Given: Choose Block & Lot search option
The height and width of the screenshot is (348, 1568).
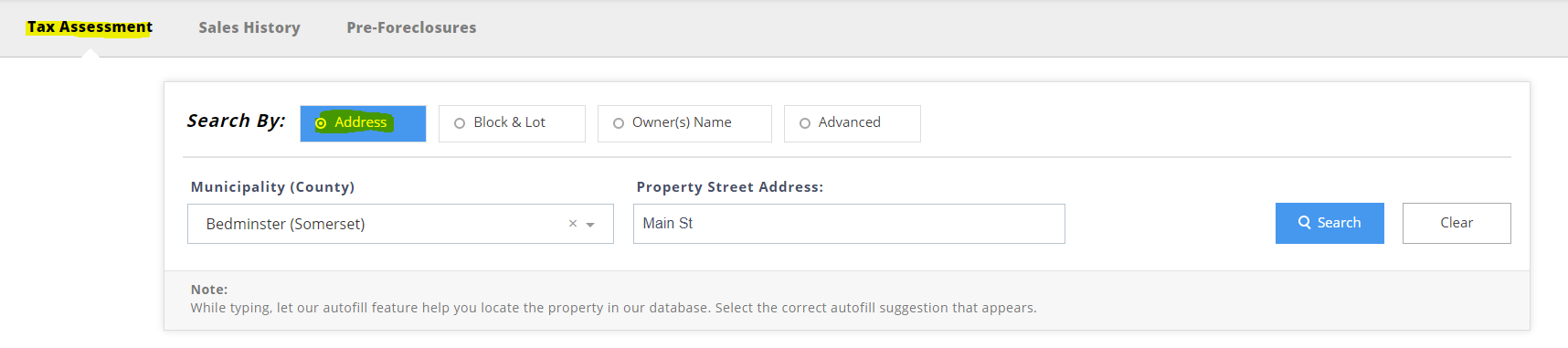Looking at the screenshot, I should coord(512,123).
